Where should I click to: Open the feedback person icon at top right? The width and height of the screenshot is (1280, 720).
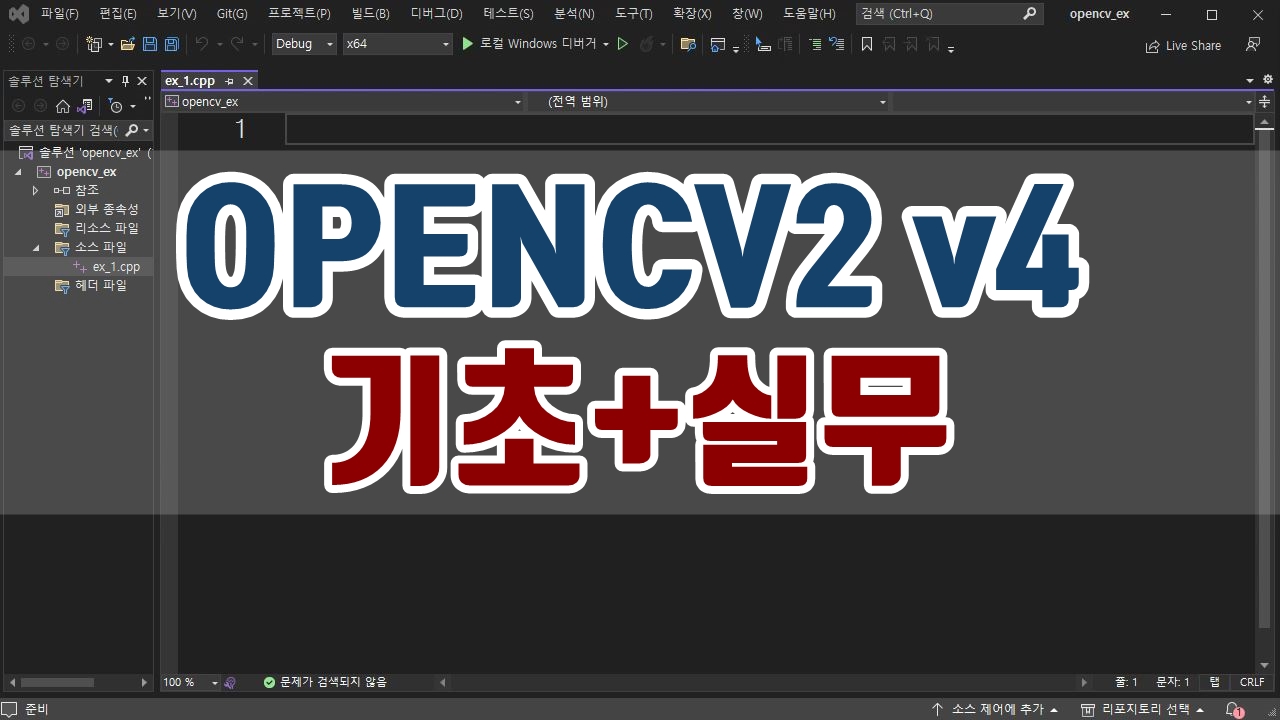(1252, 45)
